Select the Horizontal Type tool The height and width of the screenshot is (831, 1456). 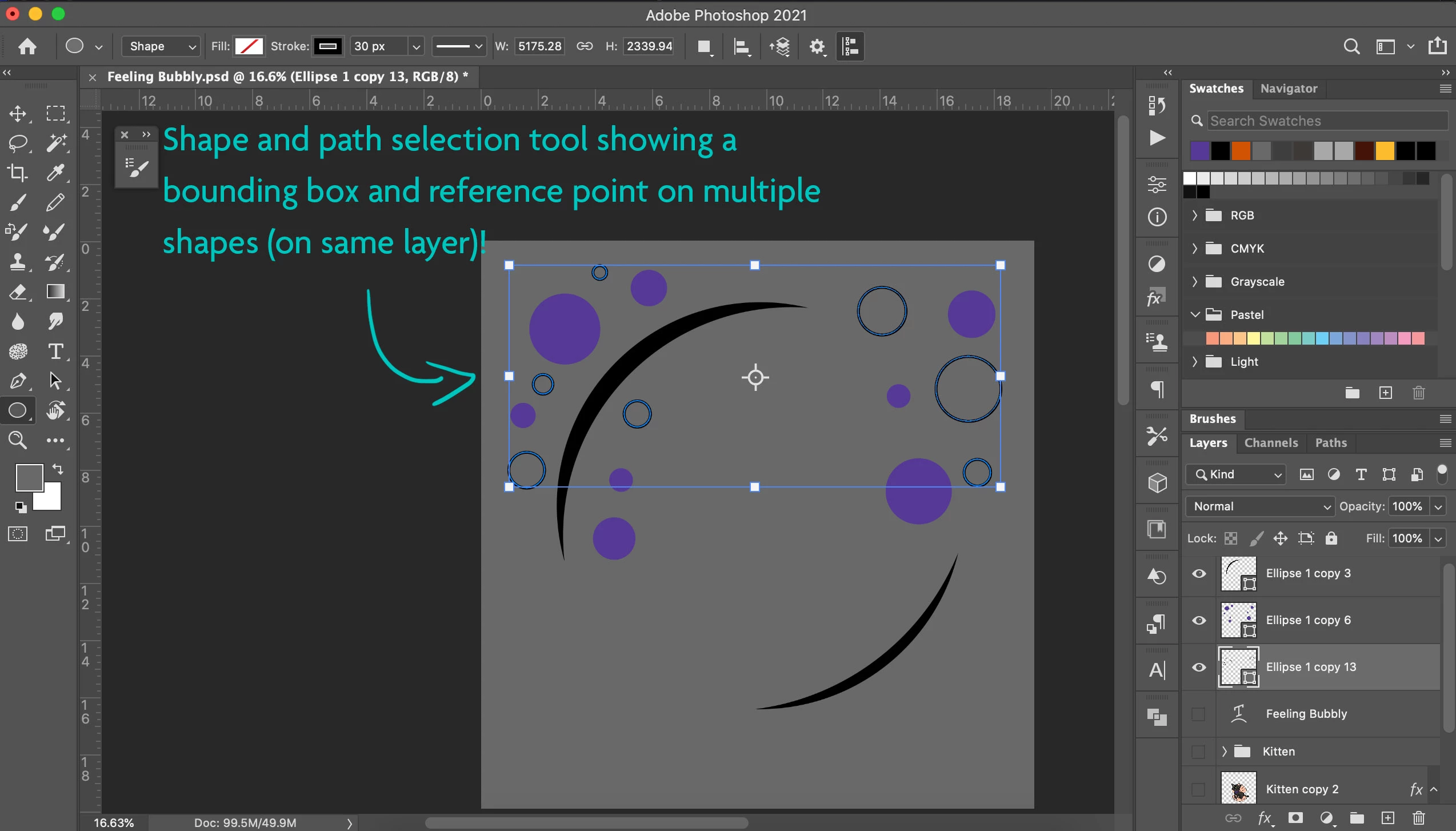click(x=55, y=351)
